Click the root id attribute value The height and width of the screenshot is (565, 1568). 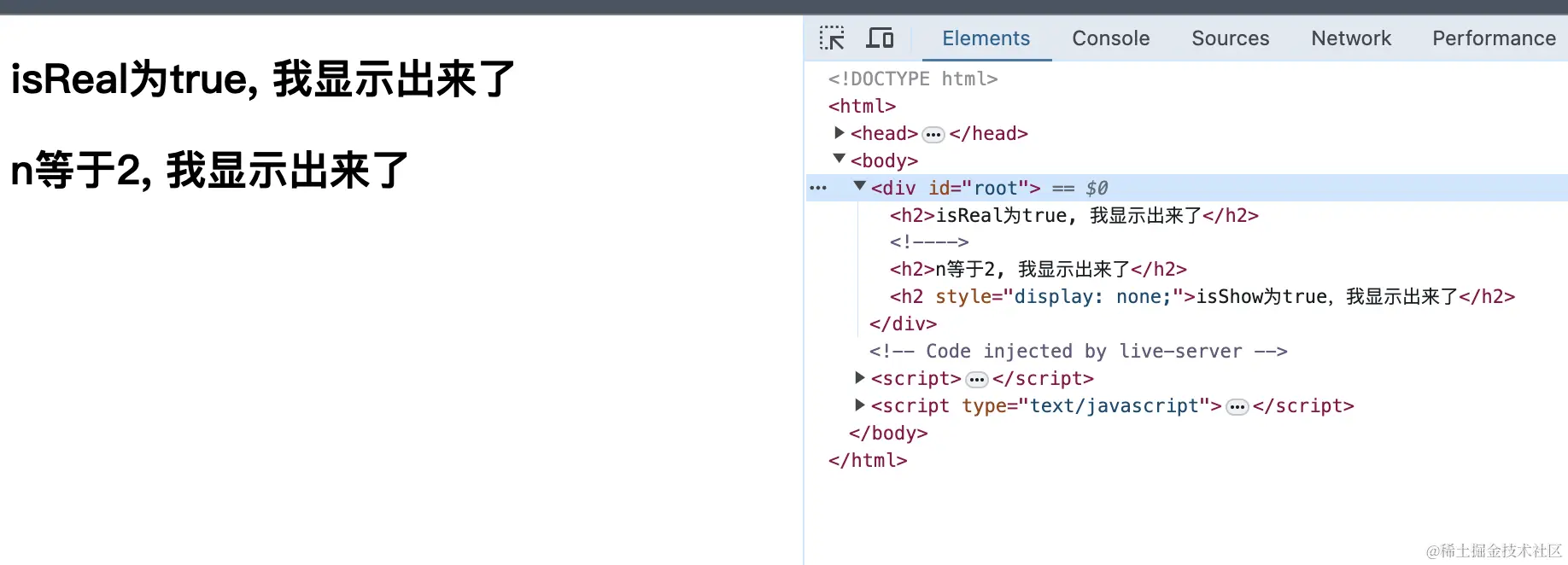[996, 188]
